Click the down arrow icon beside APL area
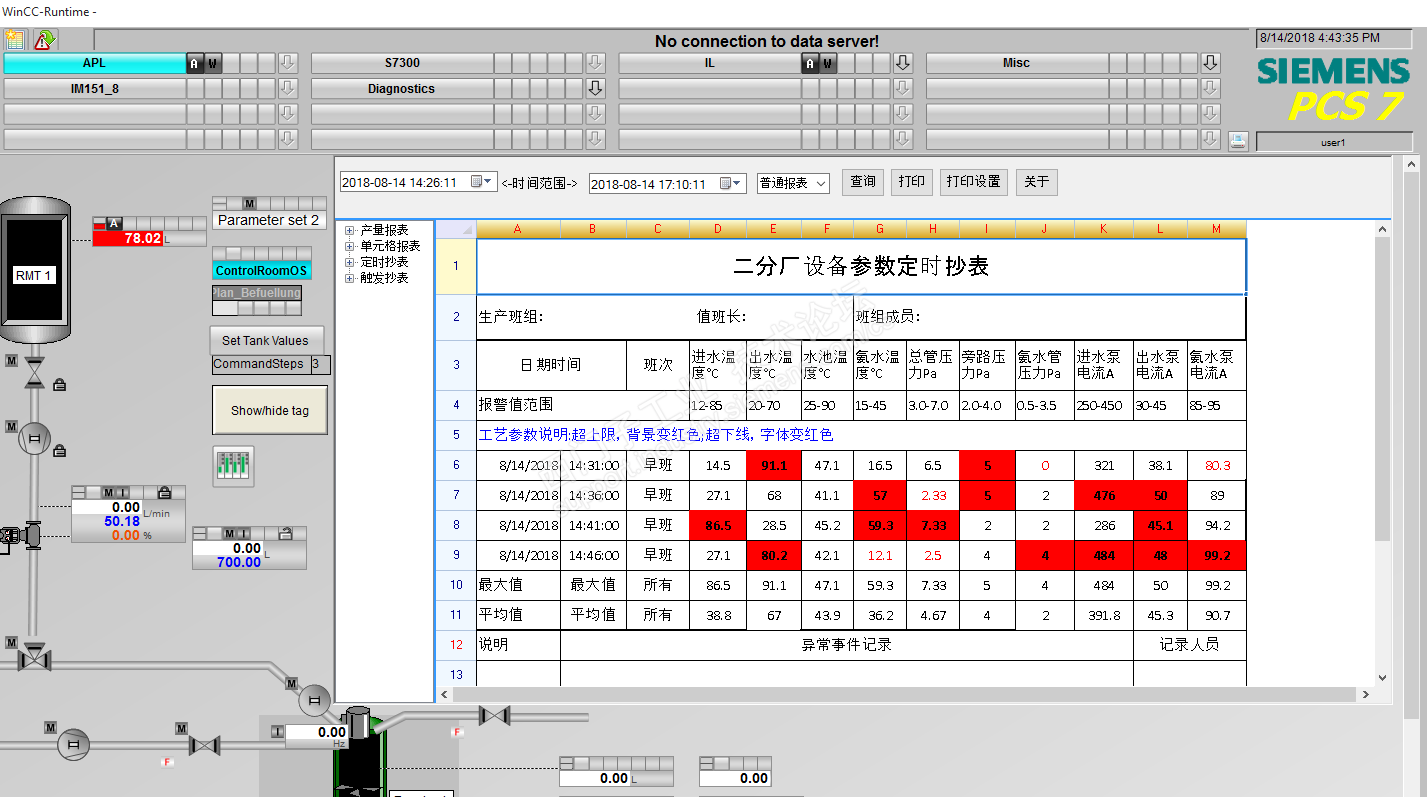Viewport: 1427px width, 797px height. pyautogui.click(x=288, y=63)
